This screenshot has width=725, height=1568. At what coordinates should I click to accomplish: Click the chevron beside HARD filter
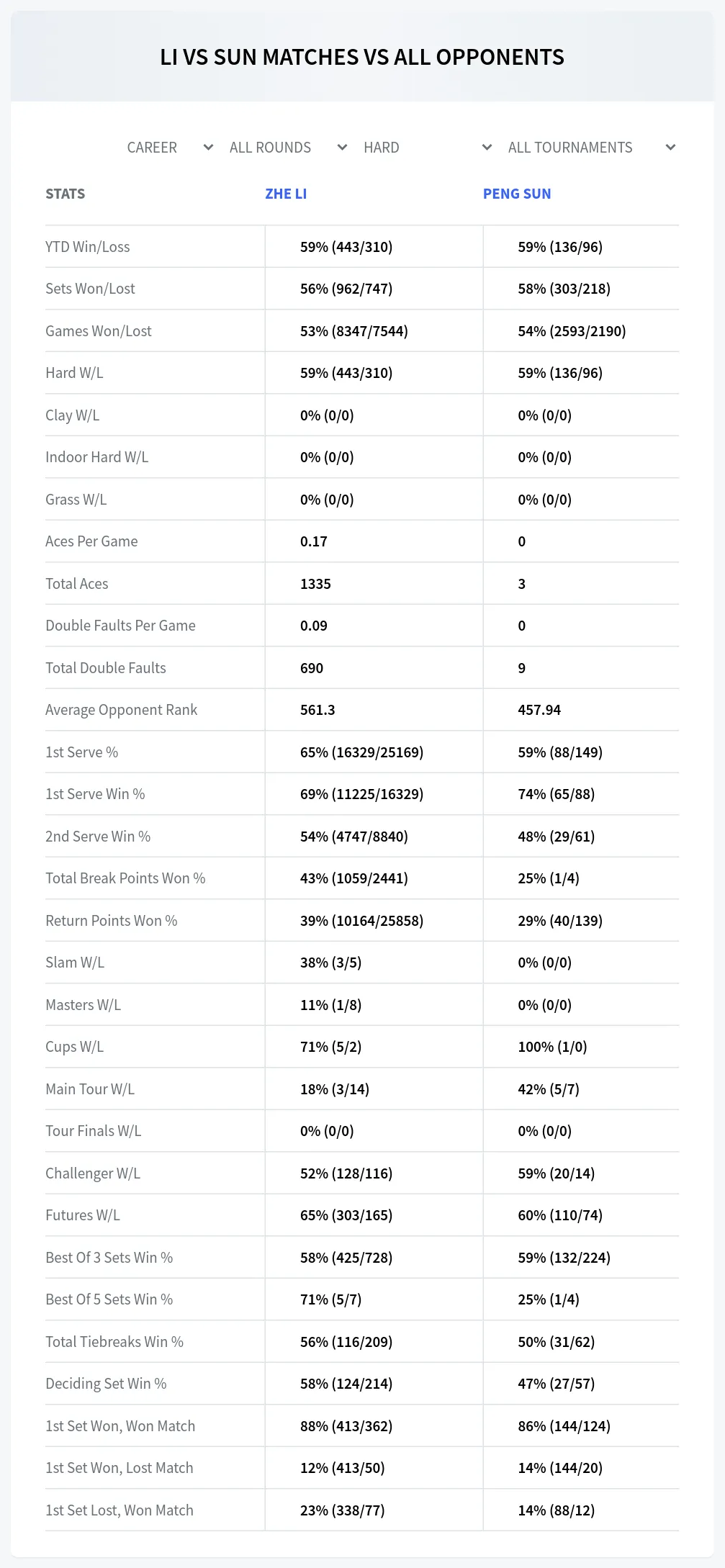(487, 148)
